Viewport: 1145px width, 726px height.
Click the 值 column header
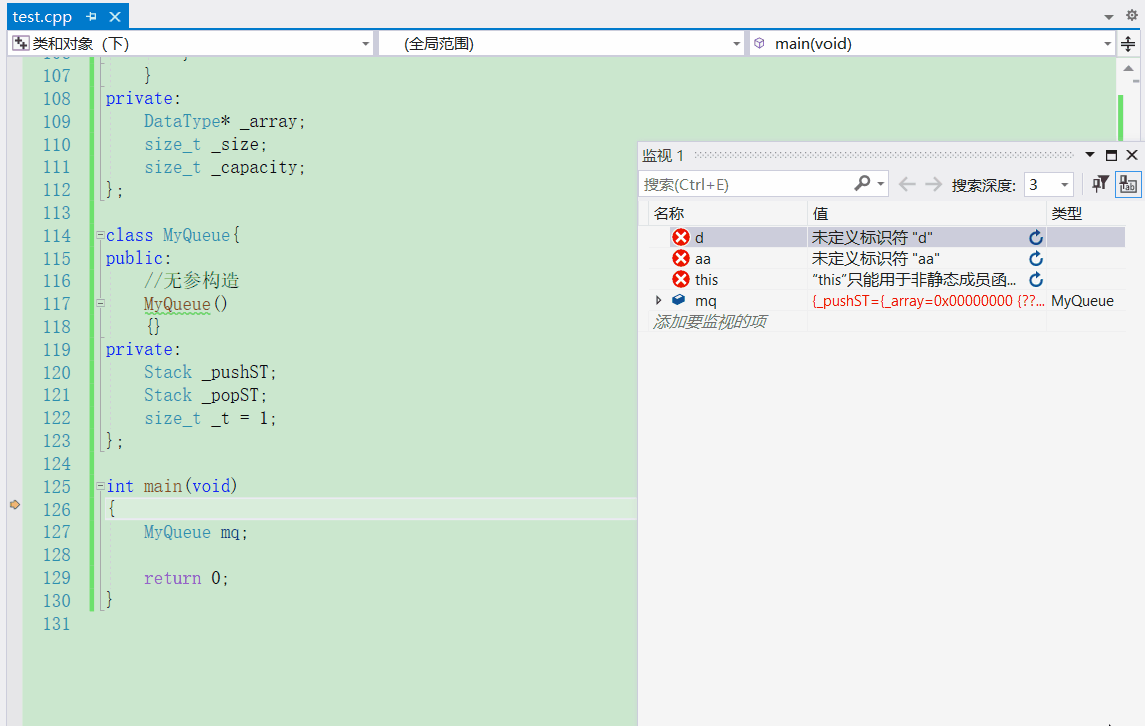tap(927, 213)
